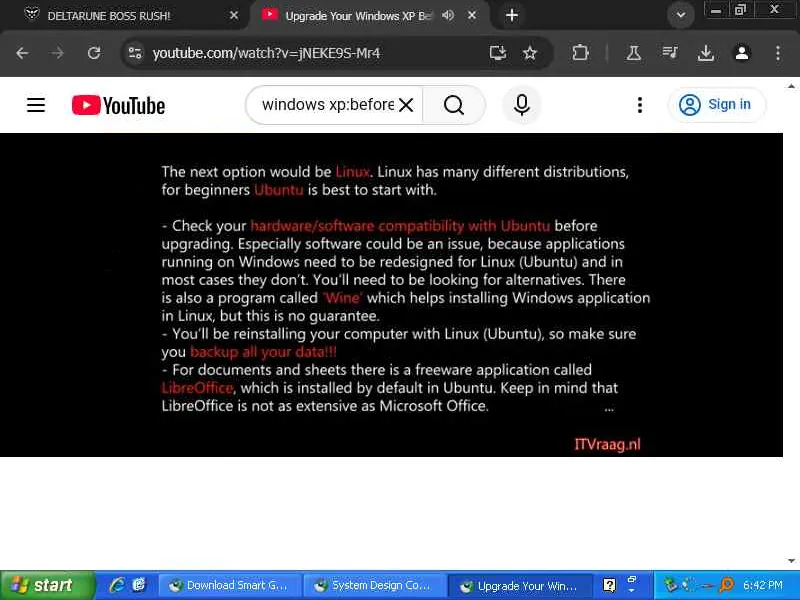
Task: Expand the tab search dropdown
Action: [x=680, y=15]
